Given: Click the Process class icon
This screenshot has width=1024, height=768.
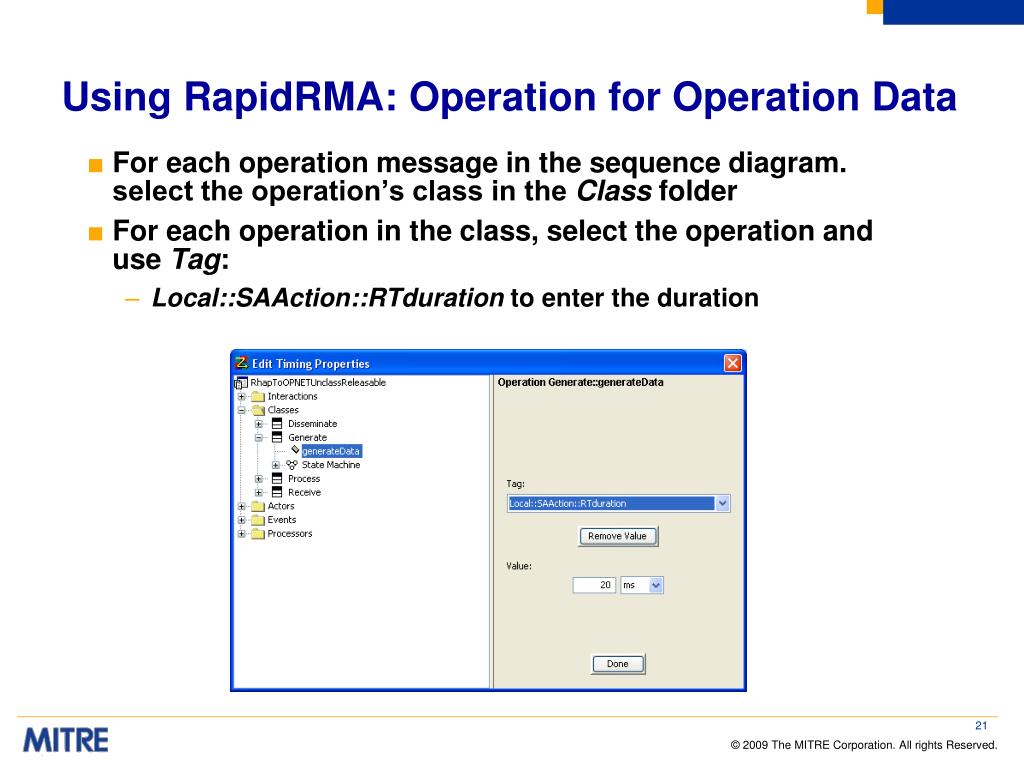Looking at the screenshot, I should (x=277, y=479).
